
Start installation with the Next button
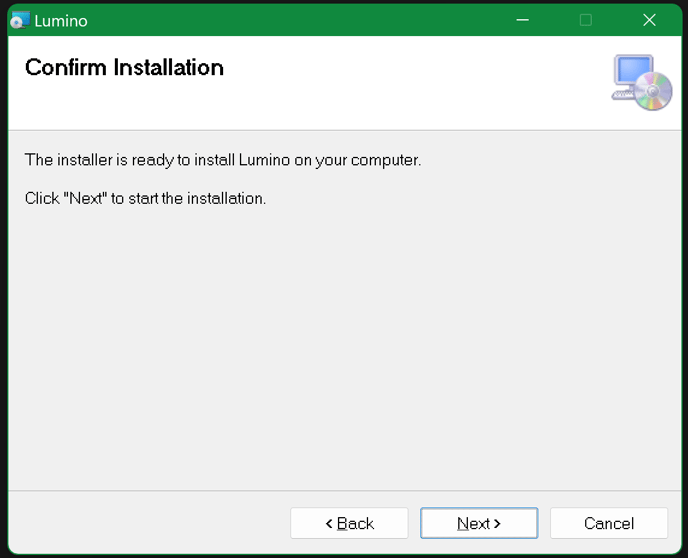[479, 523]
